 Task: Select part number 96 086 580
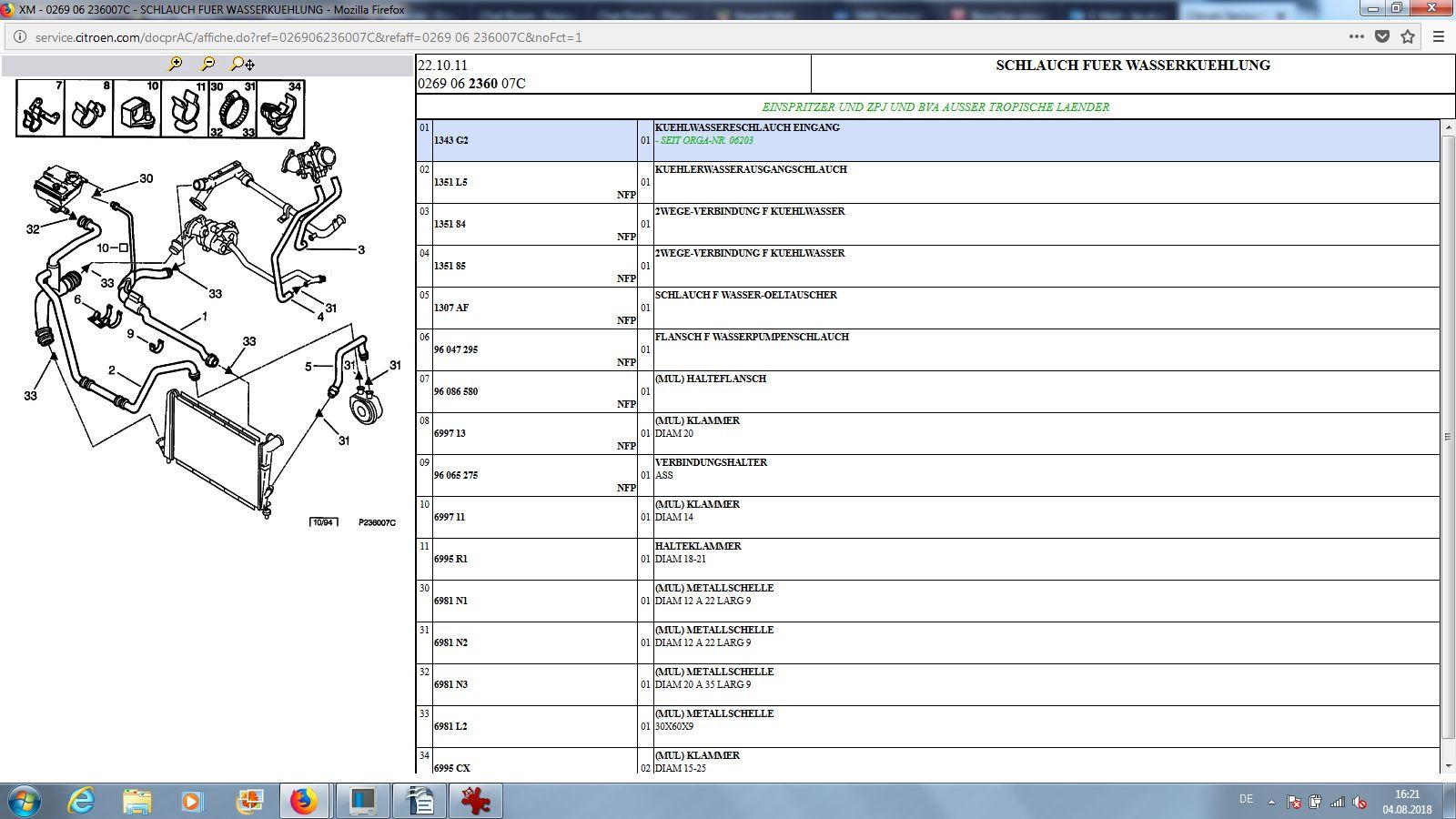456,391
